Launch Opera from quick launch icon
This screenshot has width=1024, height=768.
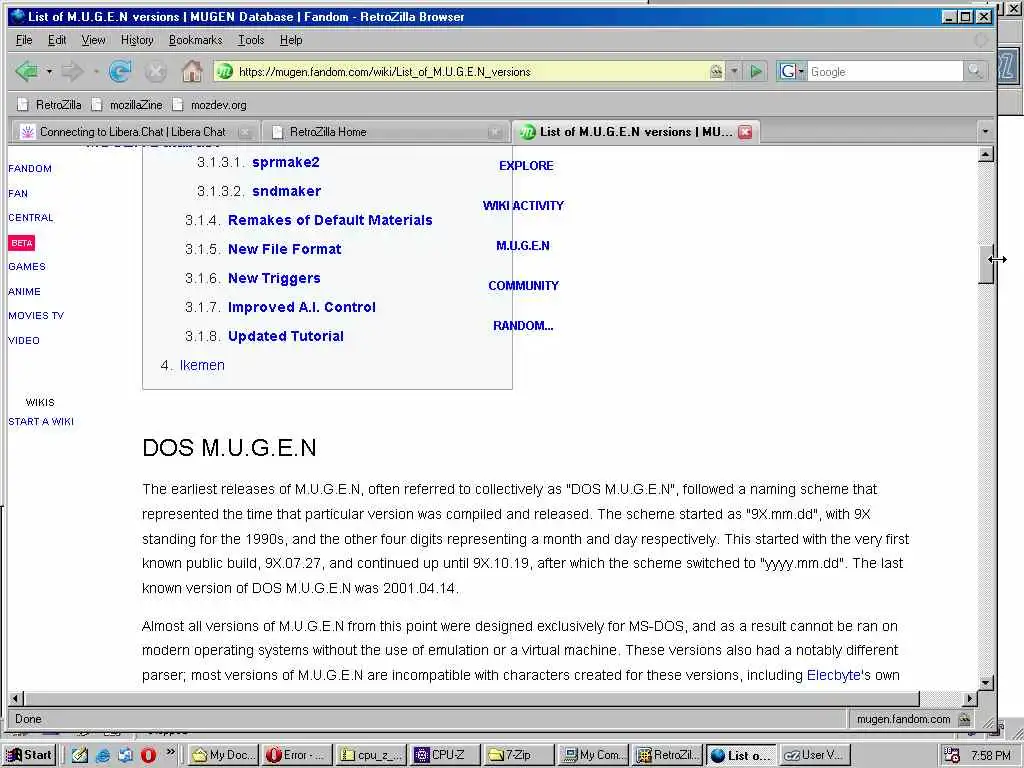(148, 755)
